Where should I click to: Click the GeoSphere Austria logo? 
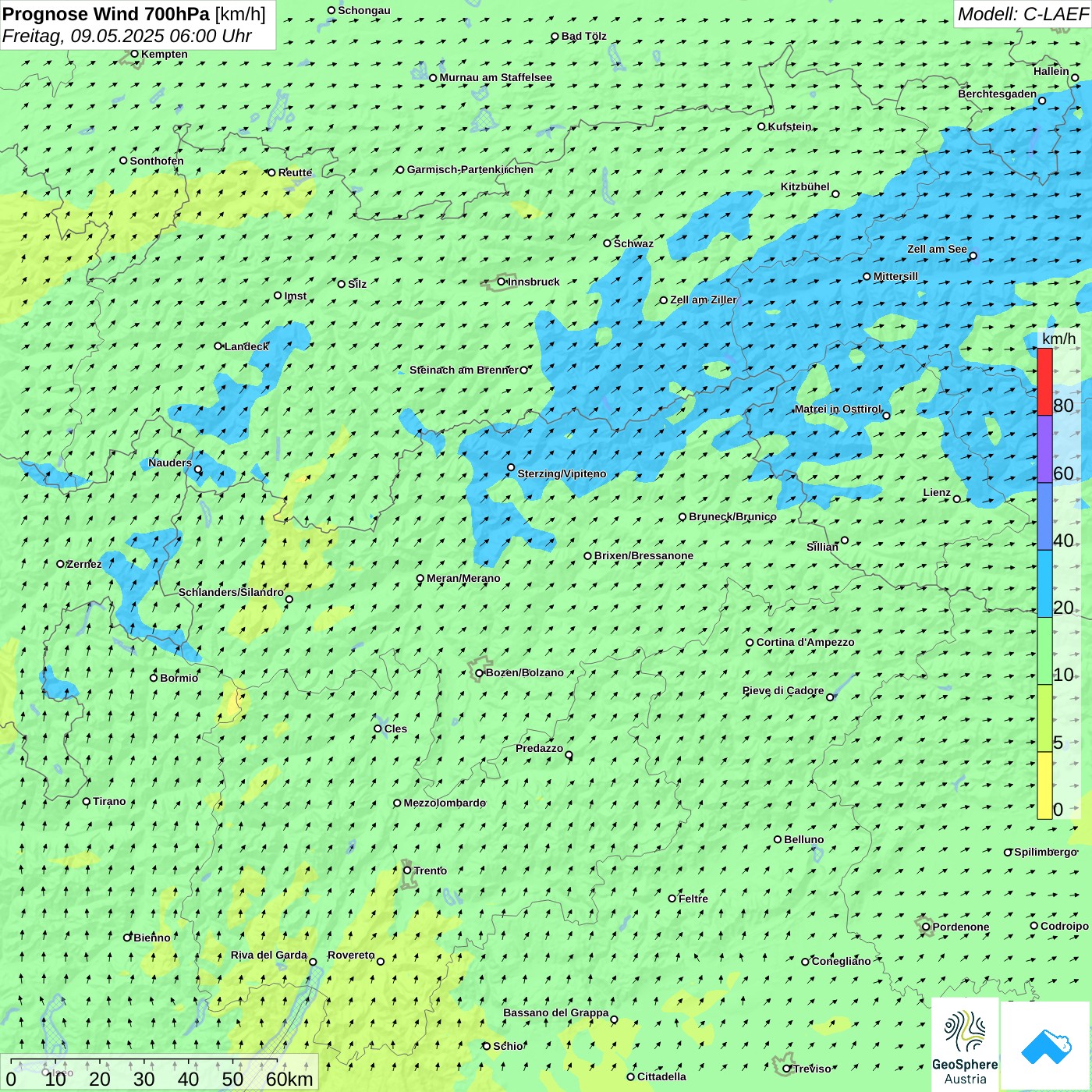click(965, 1045)
